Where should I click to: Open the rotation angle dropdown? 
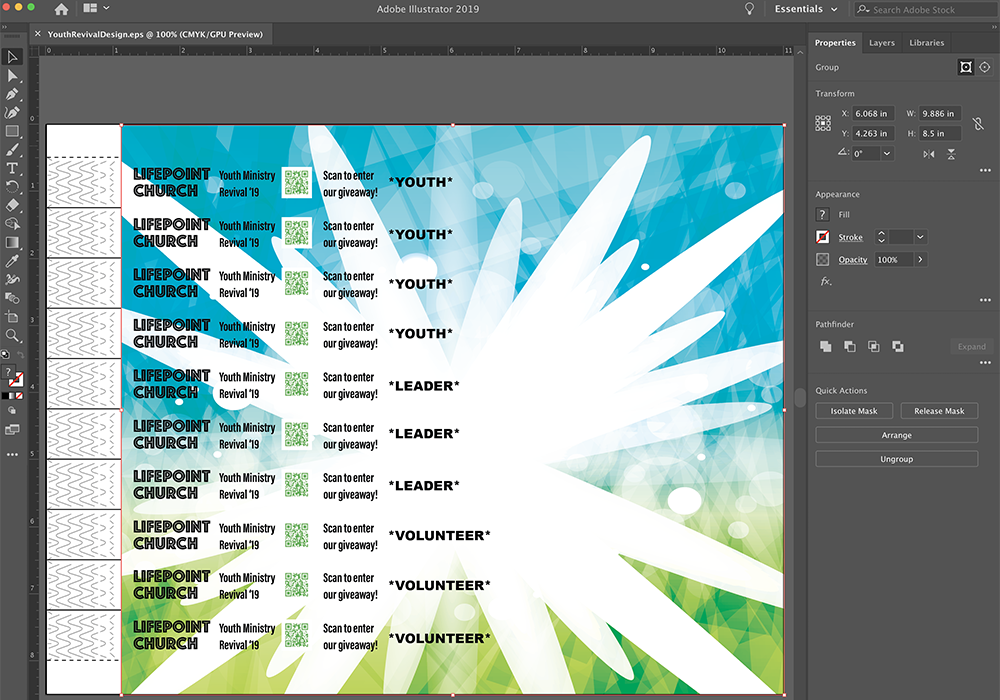point(886,154)
